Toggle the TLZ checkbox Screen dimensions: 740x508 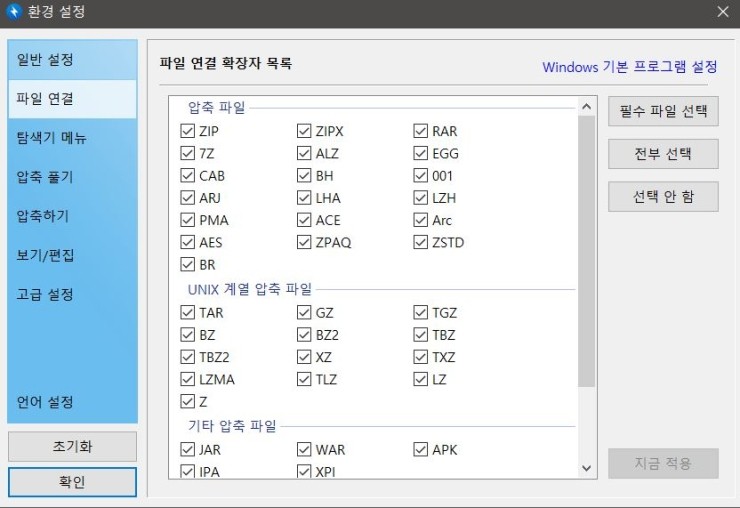(304, 379)
